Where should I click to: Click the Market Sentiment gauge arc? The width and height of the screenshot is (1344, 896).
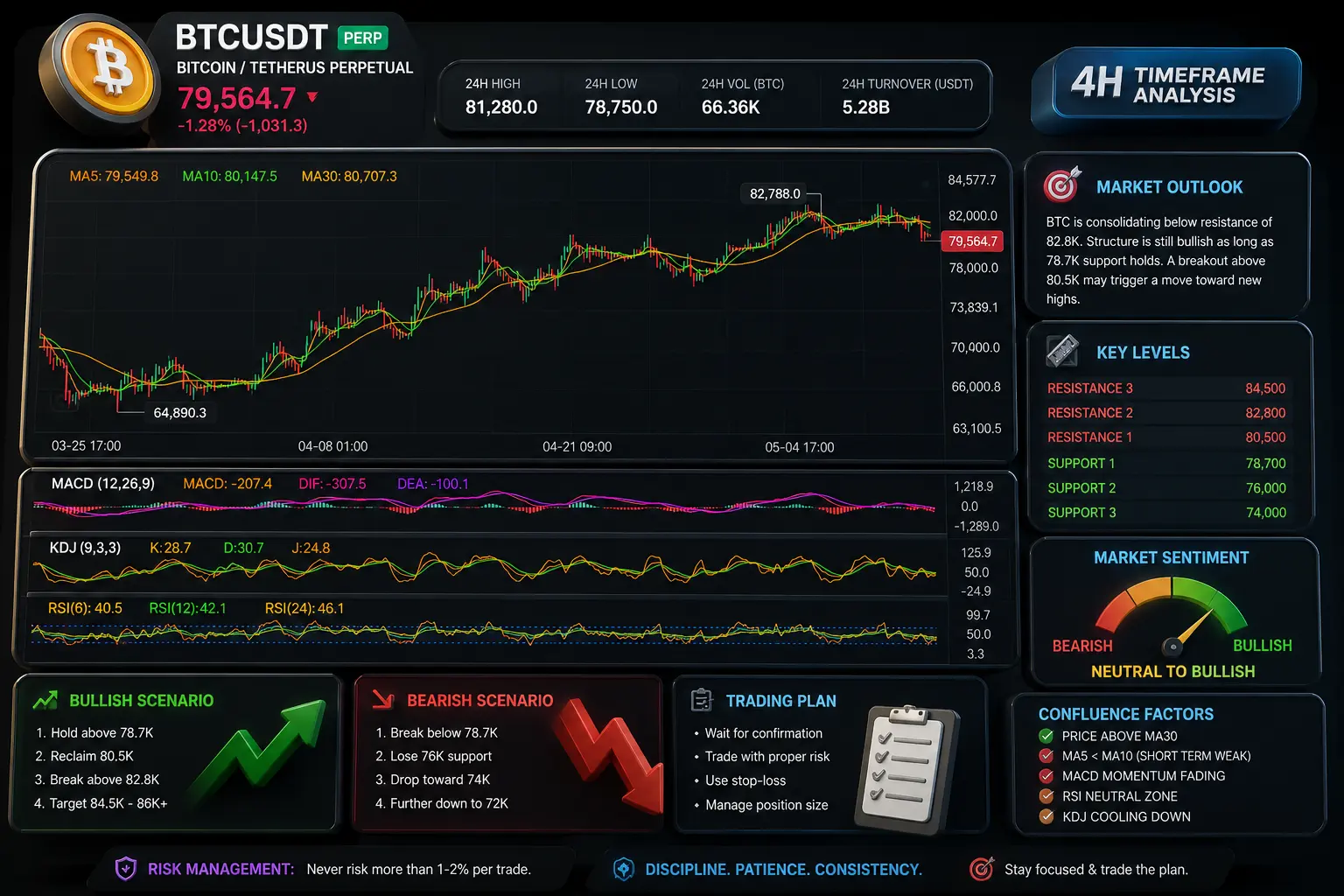point(1171,604)
